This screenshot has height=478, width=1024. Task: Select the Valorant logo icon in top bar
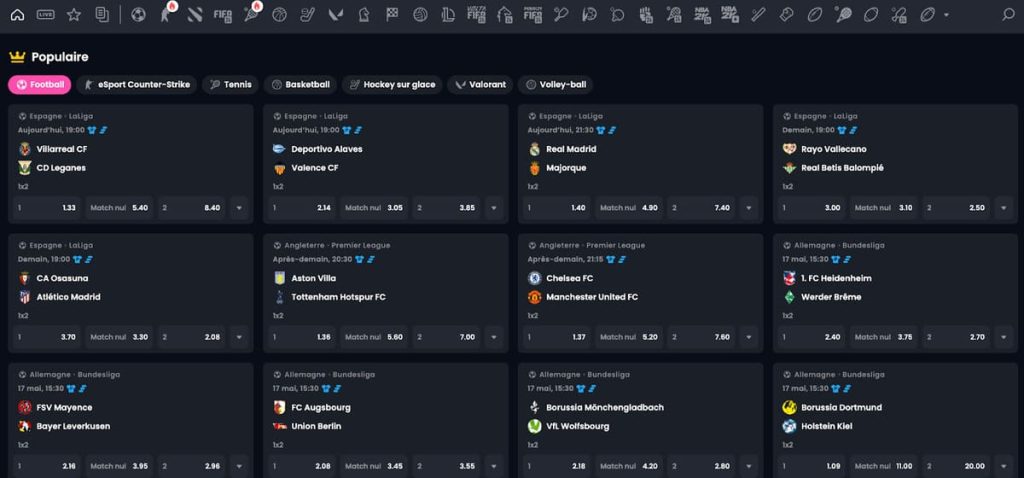click(x=336, y=14)
